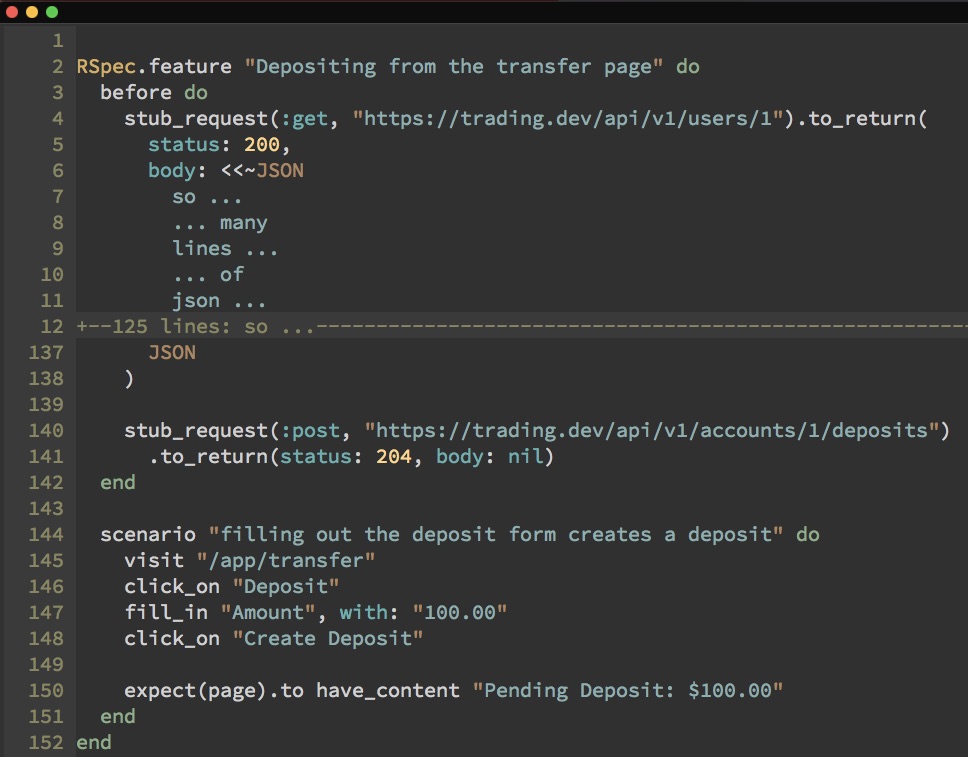Click the 'scenario' keyword on line 144
This screenshot has width=968, height=757.
(148, 534)
